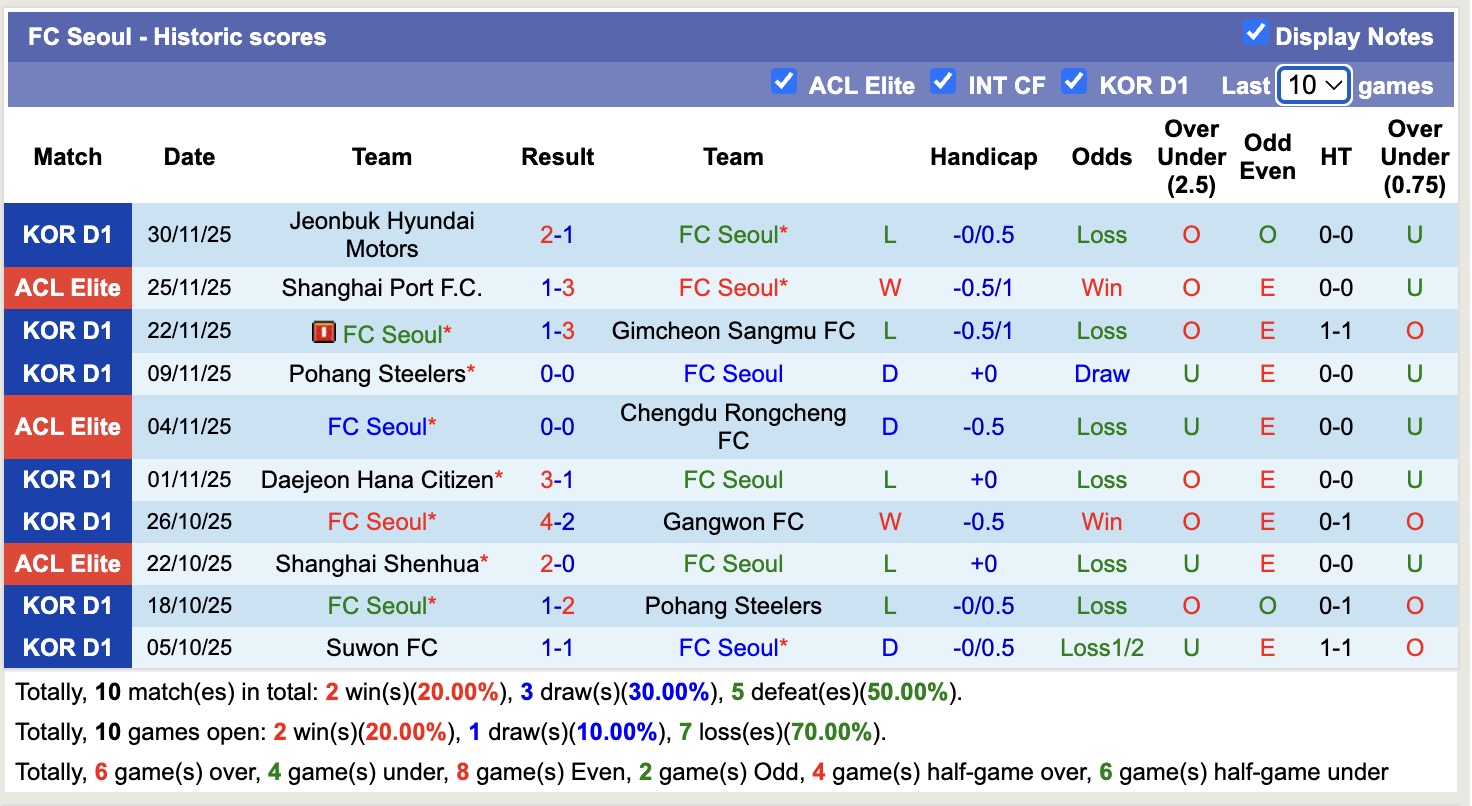Image resolution: width=1472 pixels, height=806 pixels.
Task: Click the ACL Elite badge next to 25/11/25
Action: 67,288
